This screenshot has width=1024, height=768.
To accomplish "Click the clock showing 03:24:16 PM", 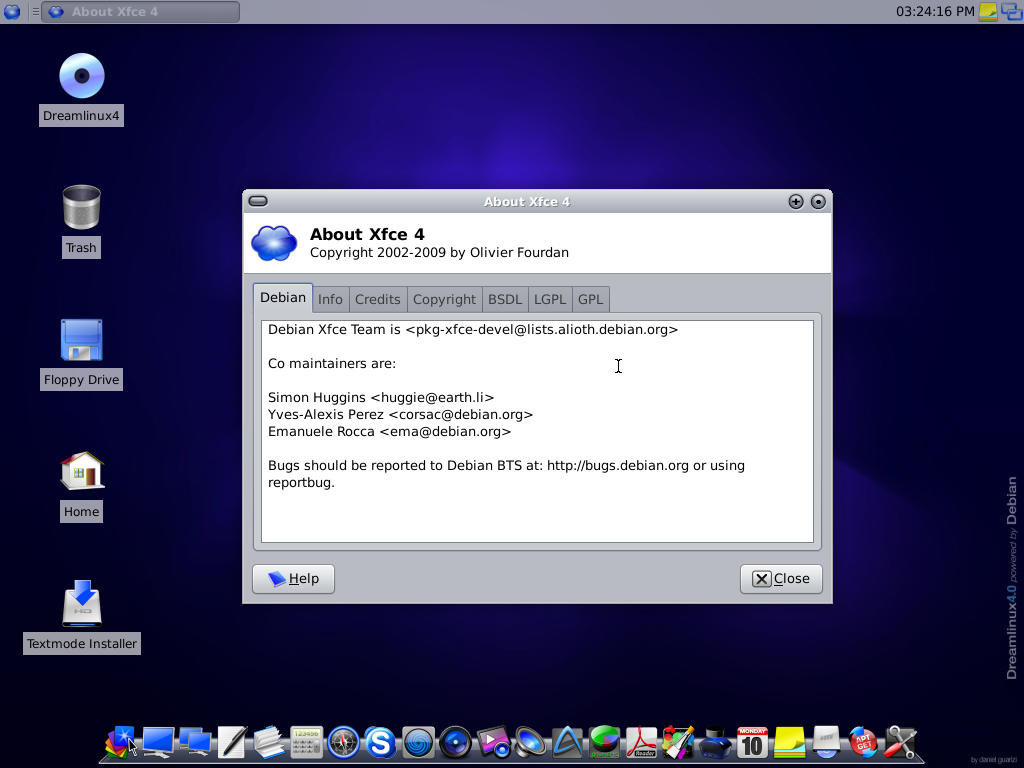I will tap(935, 12).
